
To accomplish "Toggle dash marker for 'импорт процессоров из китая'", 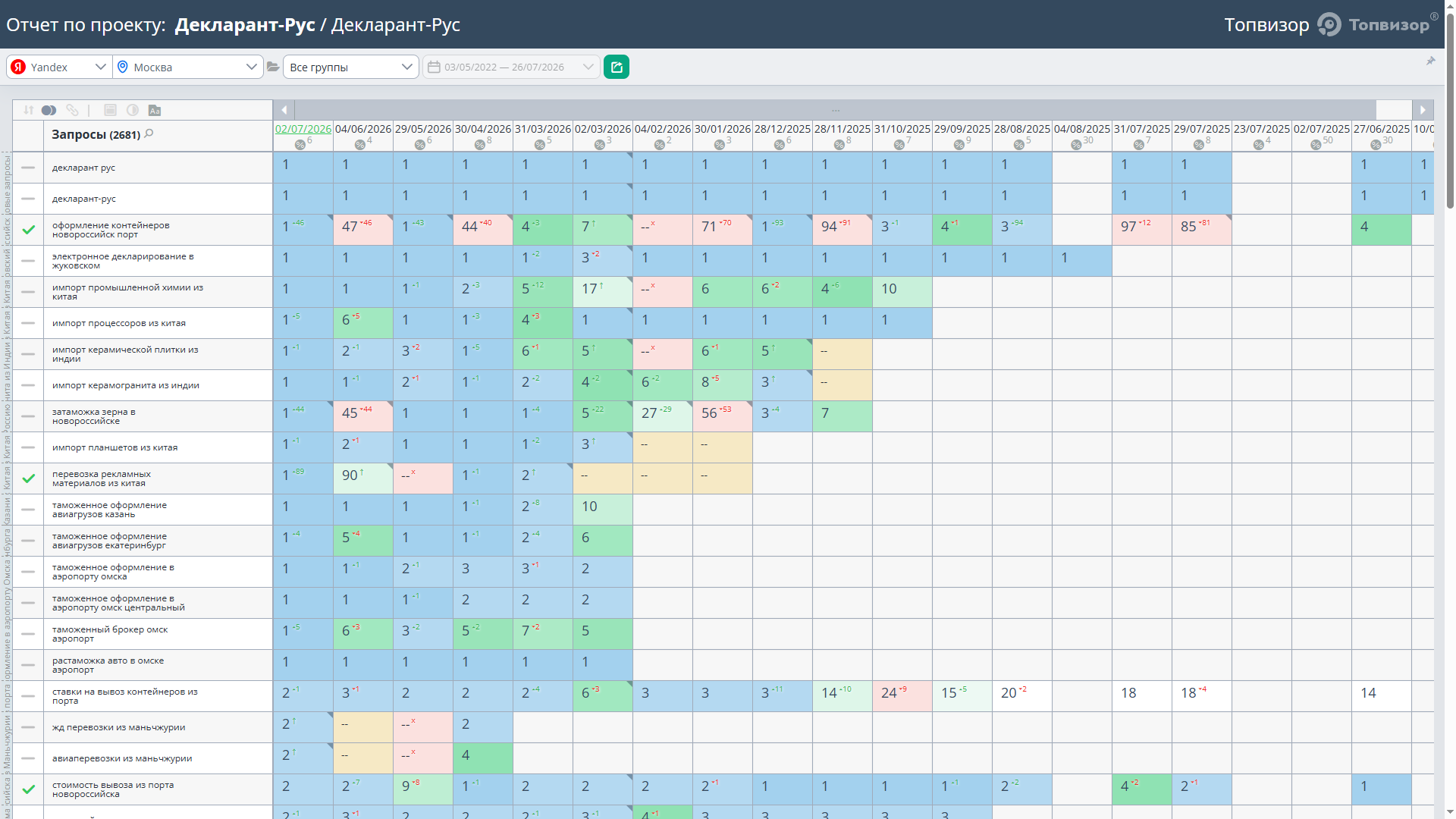I will 28,322.
